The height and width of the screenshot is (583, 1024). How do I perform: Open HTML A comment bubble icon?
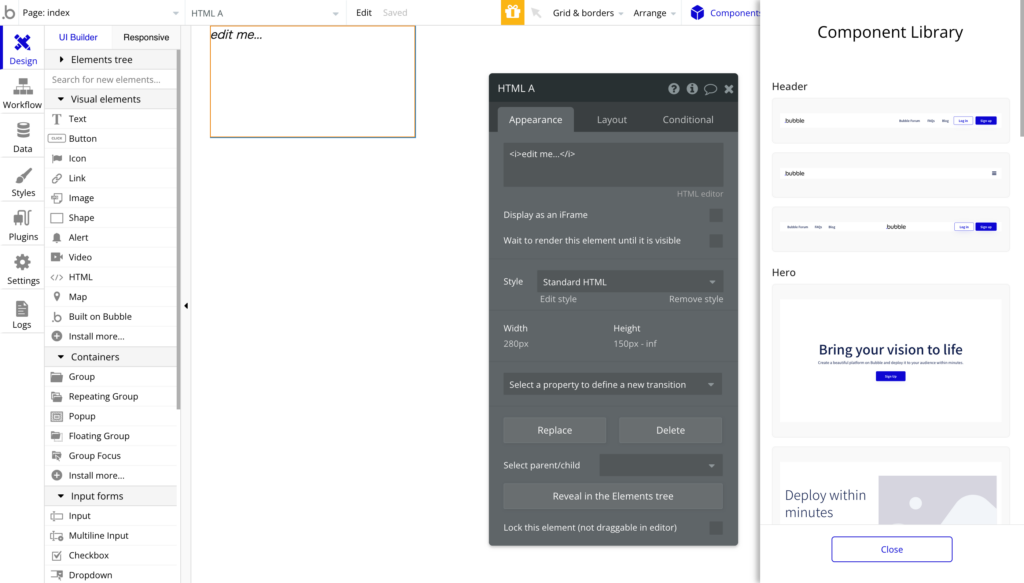[x=711, y=89]
